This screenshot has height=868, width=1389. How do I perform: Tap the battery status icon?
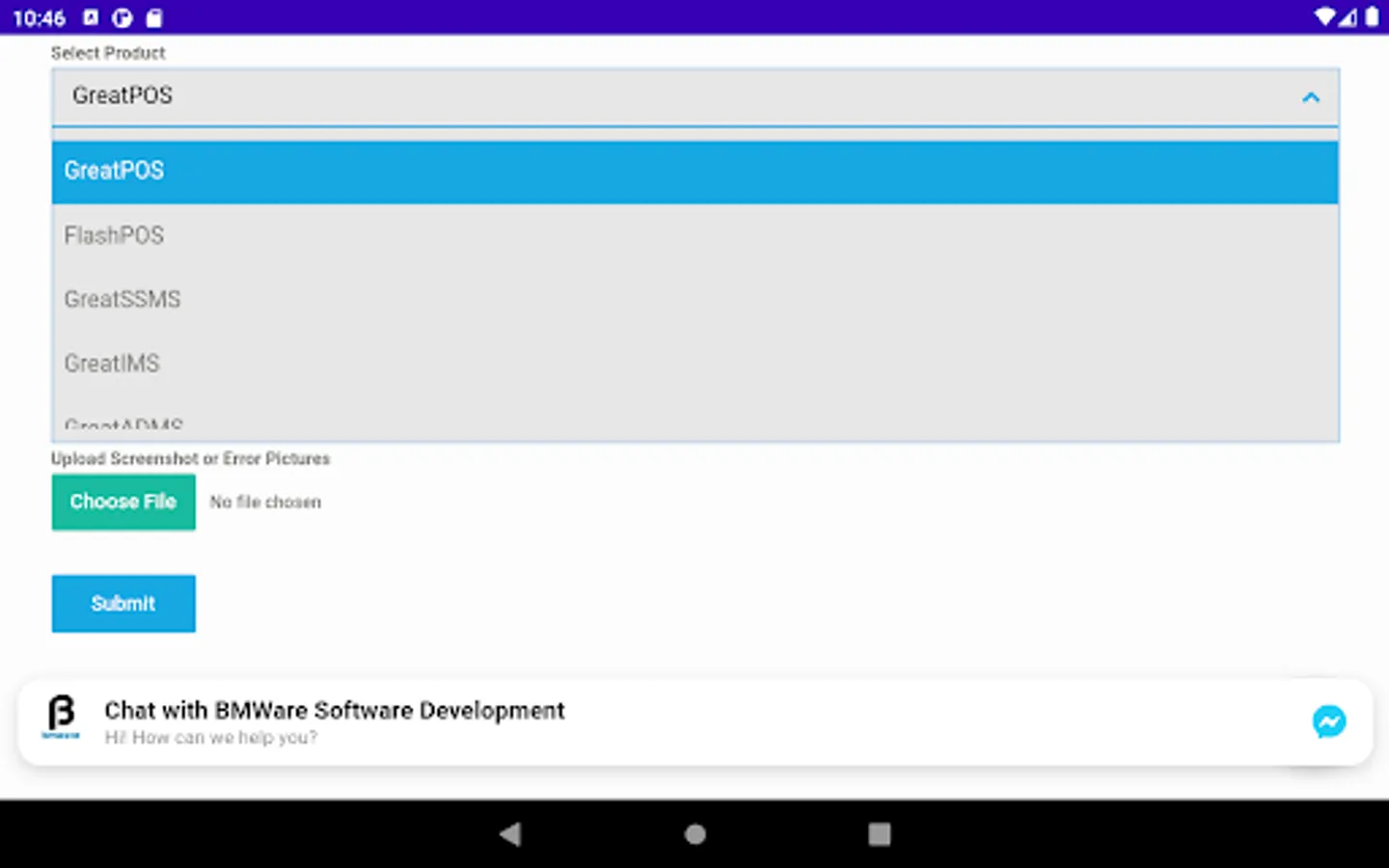[1372, 17]
